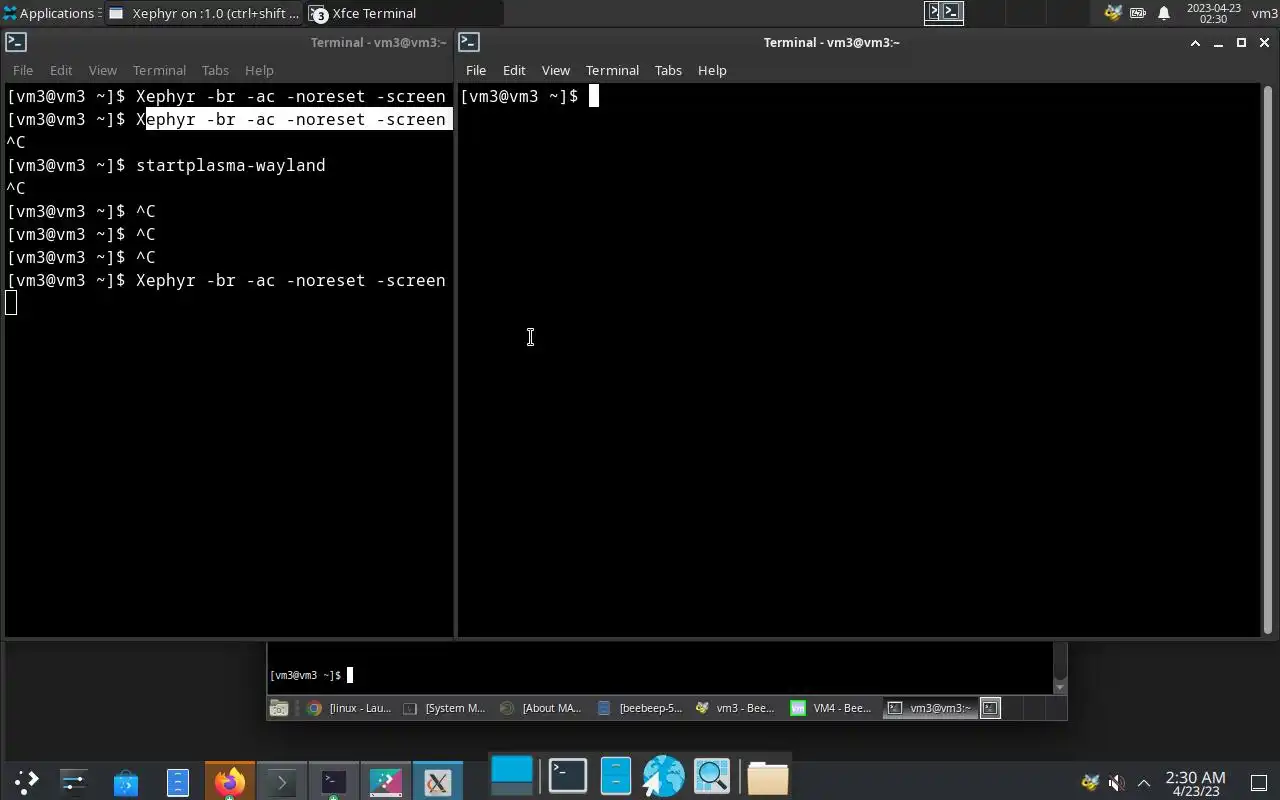Open Tabs menu in left terminal
The image size is (1280, 800).
pos(215,70)
